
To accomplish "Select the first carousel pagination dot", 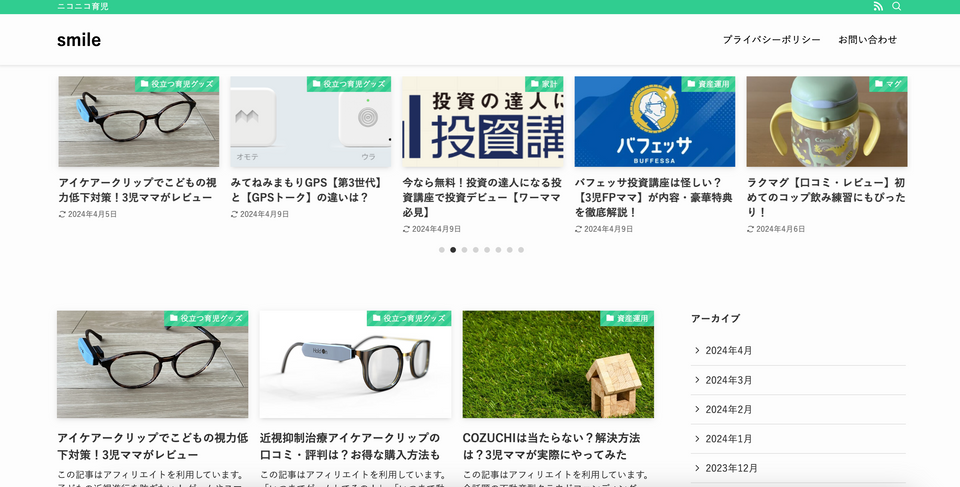I will click(442, 250).
